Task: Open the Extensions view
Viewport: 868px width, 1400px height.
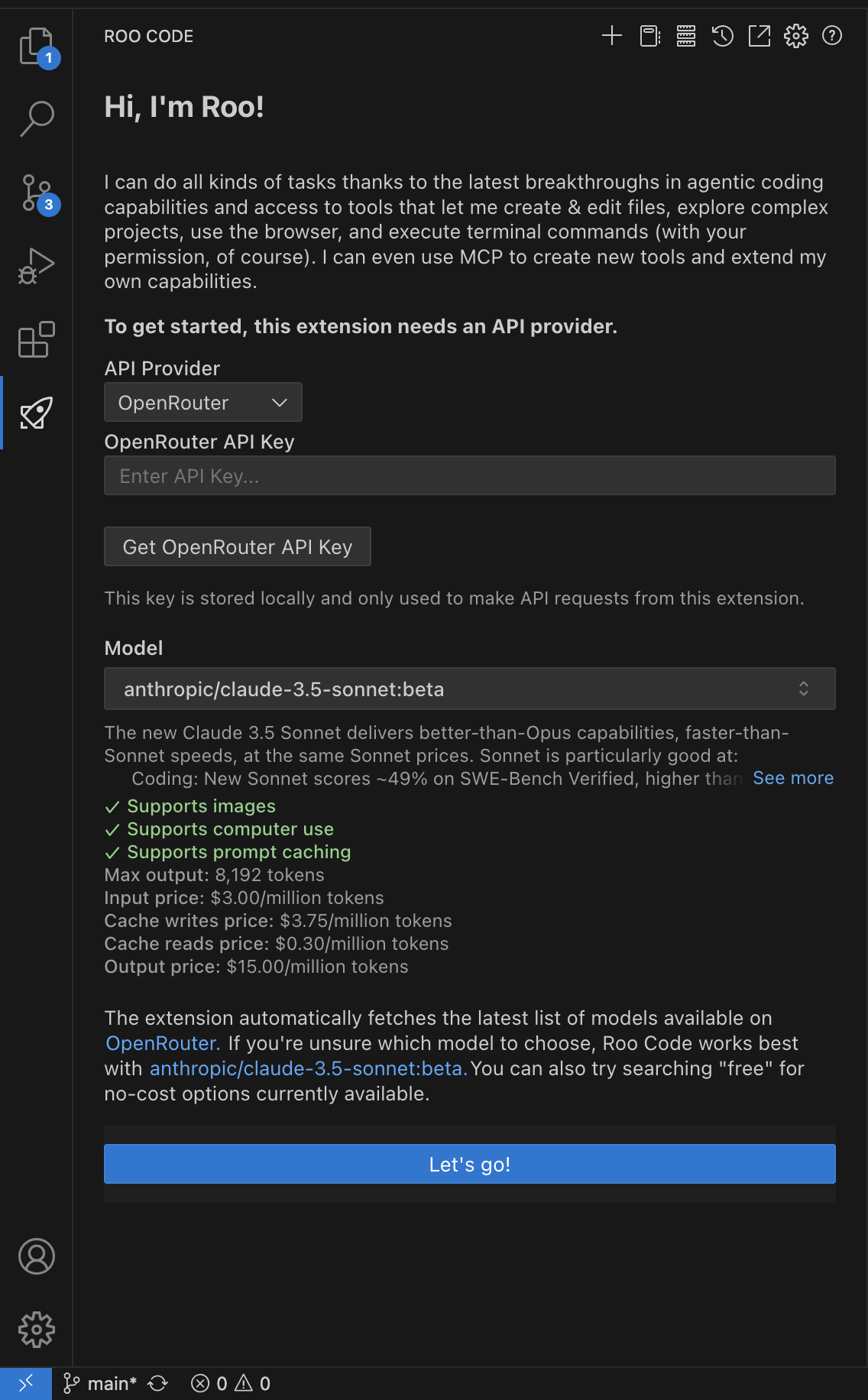Action: tap(36, 339)
